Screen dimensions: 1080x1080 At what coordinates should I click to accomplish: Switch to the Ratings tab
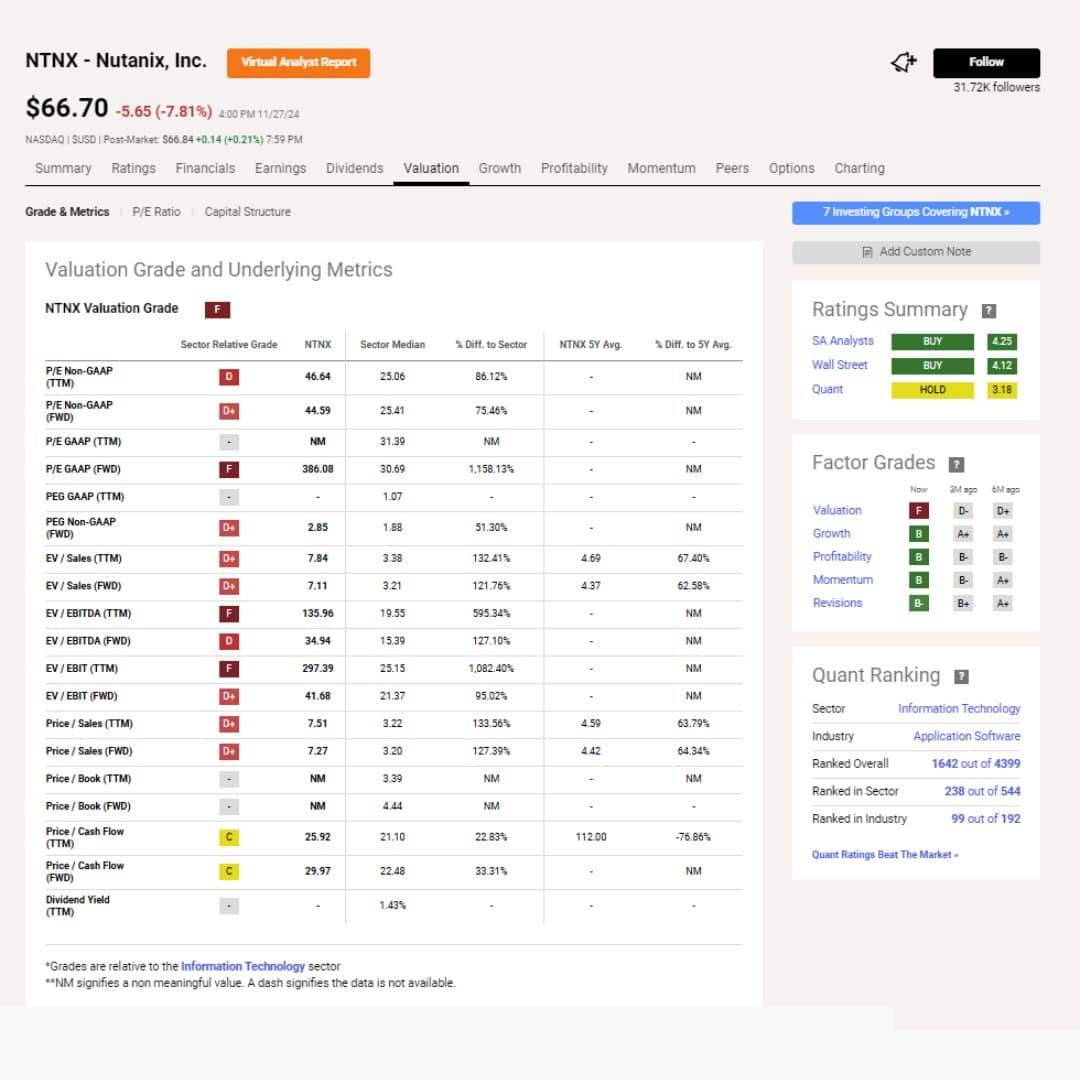click(x=134, y=169)
